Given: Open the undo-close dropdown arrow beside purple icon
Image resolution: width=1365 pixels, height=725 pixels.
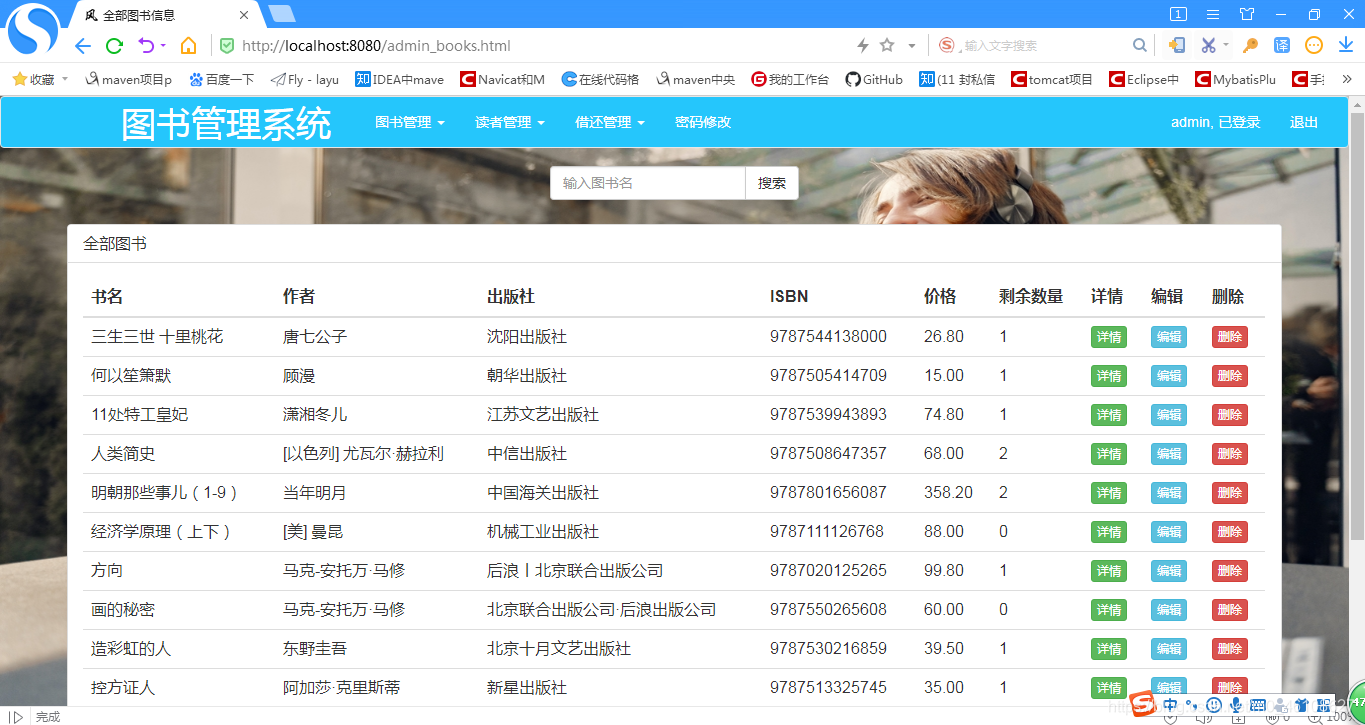Looking at the screenshot, I should (x=163, y=46).
